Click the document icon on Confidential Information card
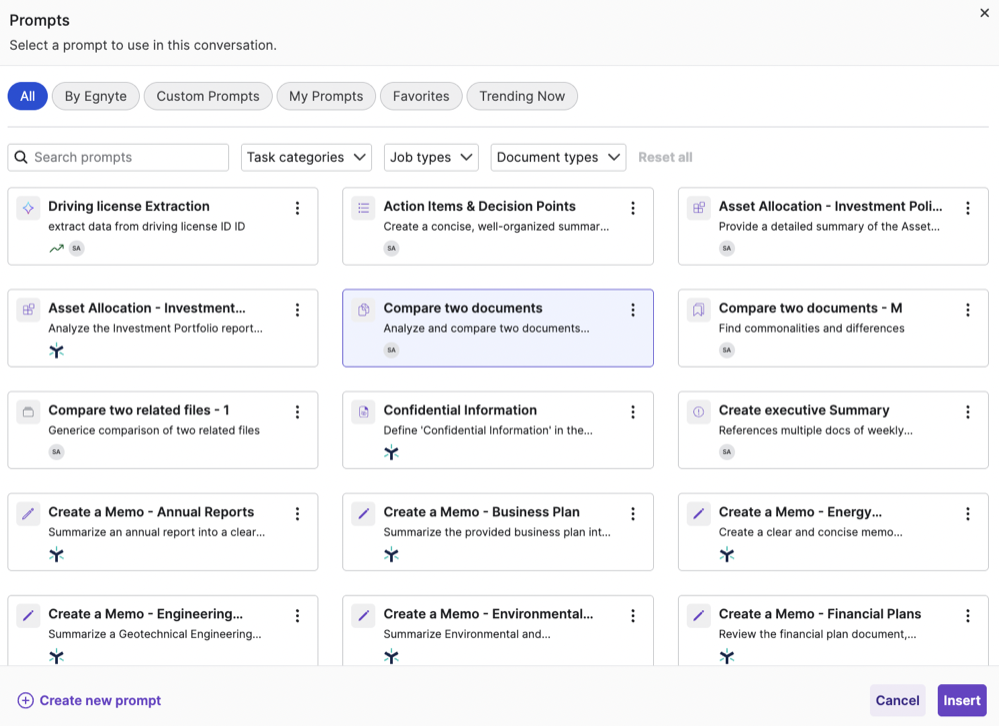The height and width of the screenshot is (726, 999). point(362,411)
